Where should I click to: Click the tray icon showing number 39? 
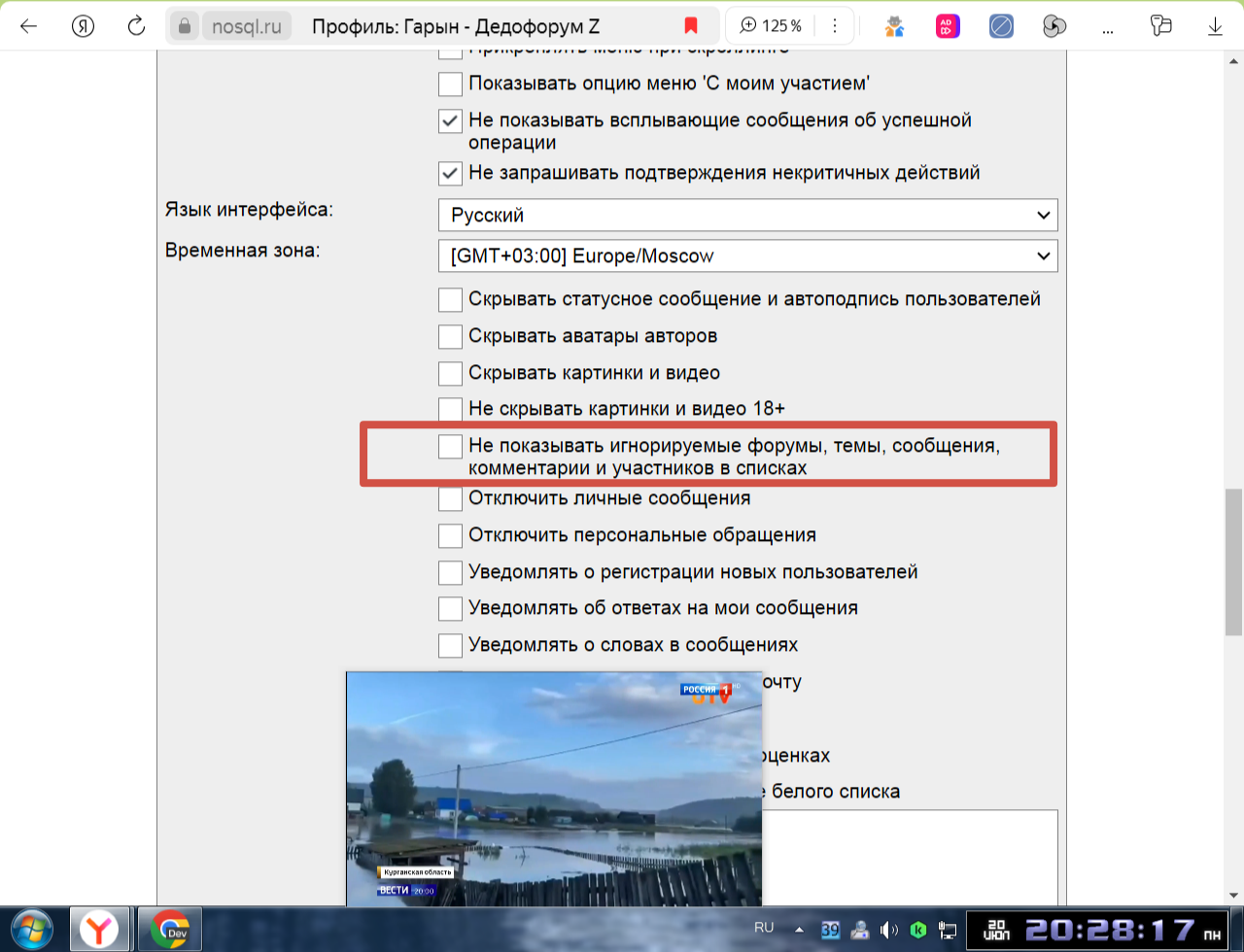point(830,930)
